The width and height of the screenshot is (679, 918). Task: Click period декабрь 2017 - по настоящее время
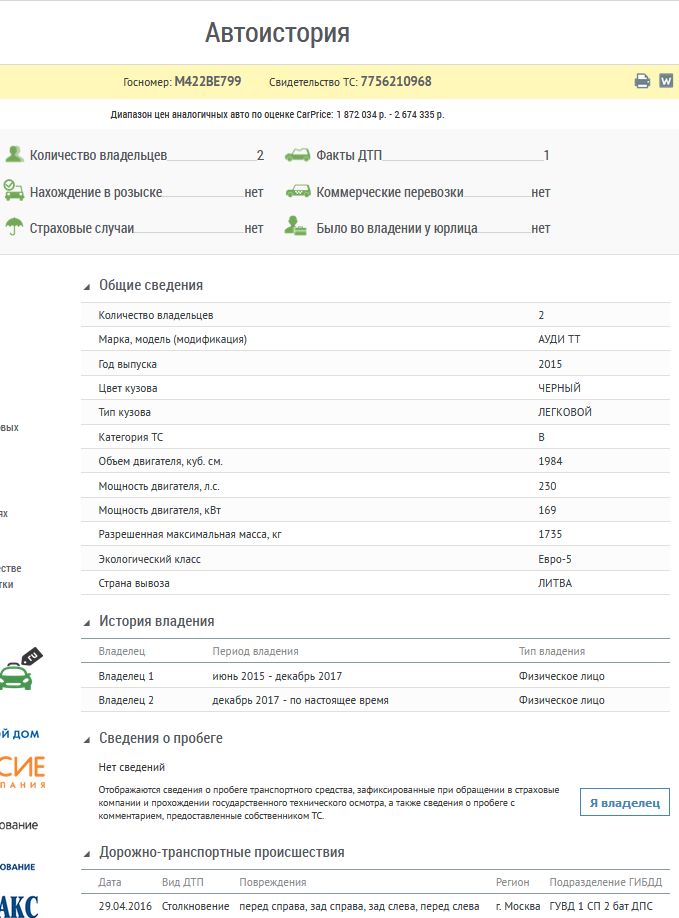tap(300, 700)
